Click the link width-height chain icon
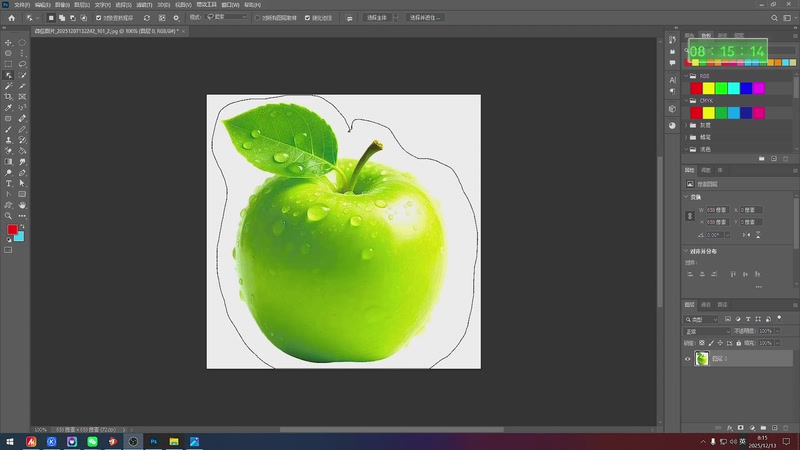Viewport: 800px width, 450px height. click(690, 216)
